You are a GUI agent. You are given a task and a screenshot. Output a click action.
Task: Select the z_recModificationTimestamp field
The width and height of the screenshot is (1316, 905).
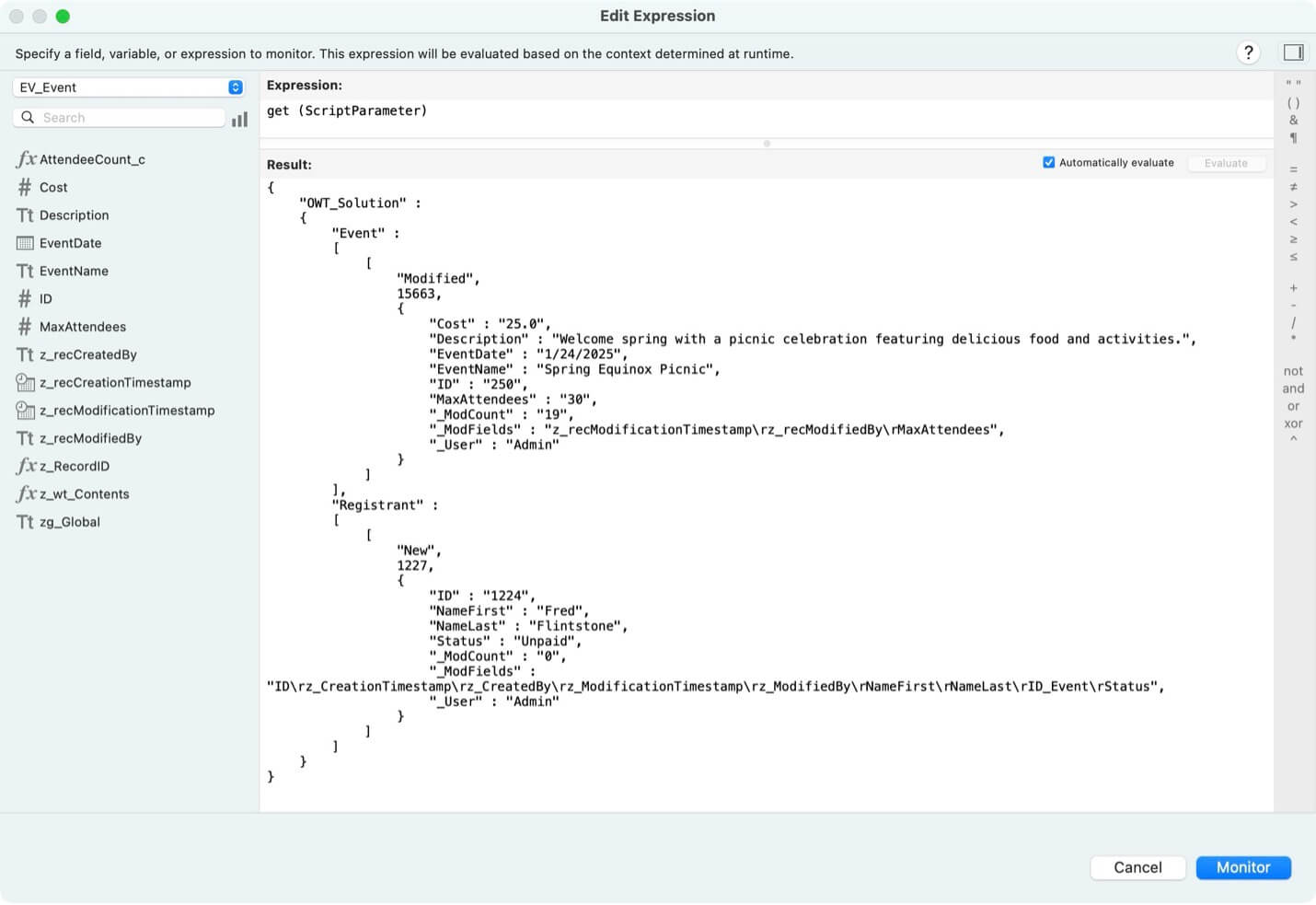point(129,410)
